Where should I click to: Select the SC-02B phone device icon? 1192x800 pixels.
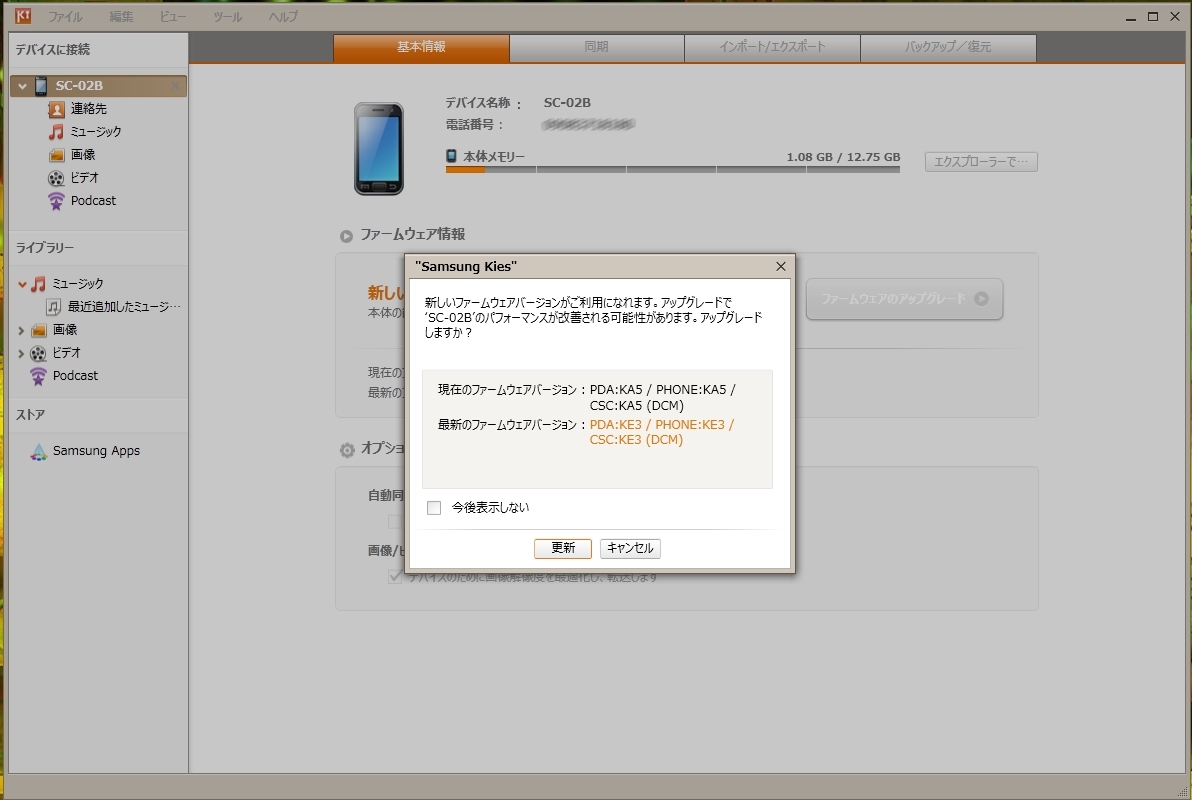[x=41, y=86]
